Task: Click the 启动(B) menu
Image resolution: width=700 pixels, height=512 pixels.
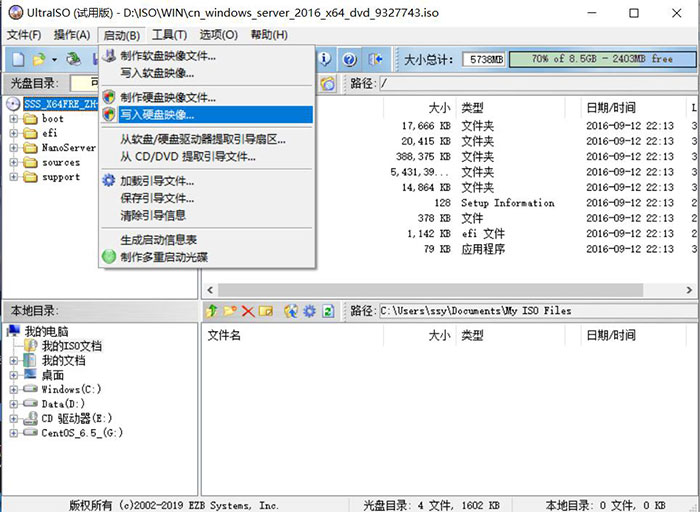Action: click(121, 35)
